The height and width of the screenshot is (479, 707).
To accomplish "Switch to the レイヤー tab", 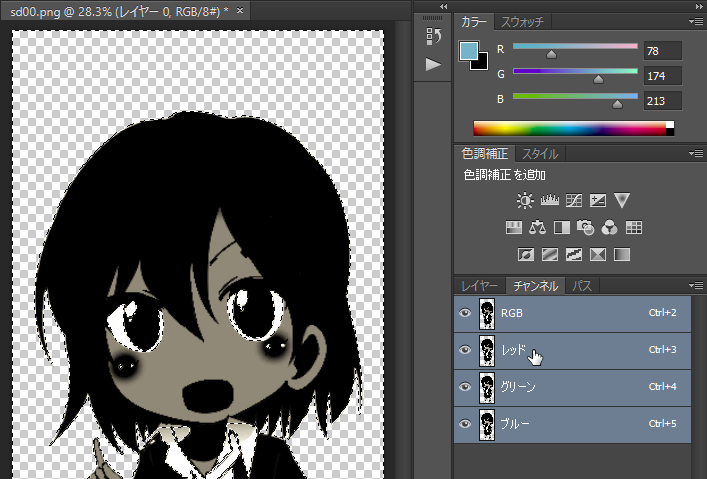I will [x=479, y=286].
